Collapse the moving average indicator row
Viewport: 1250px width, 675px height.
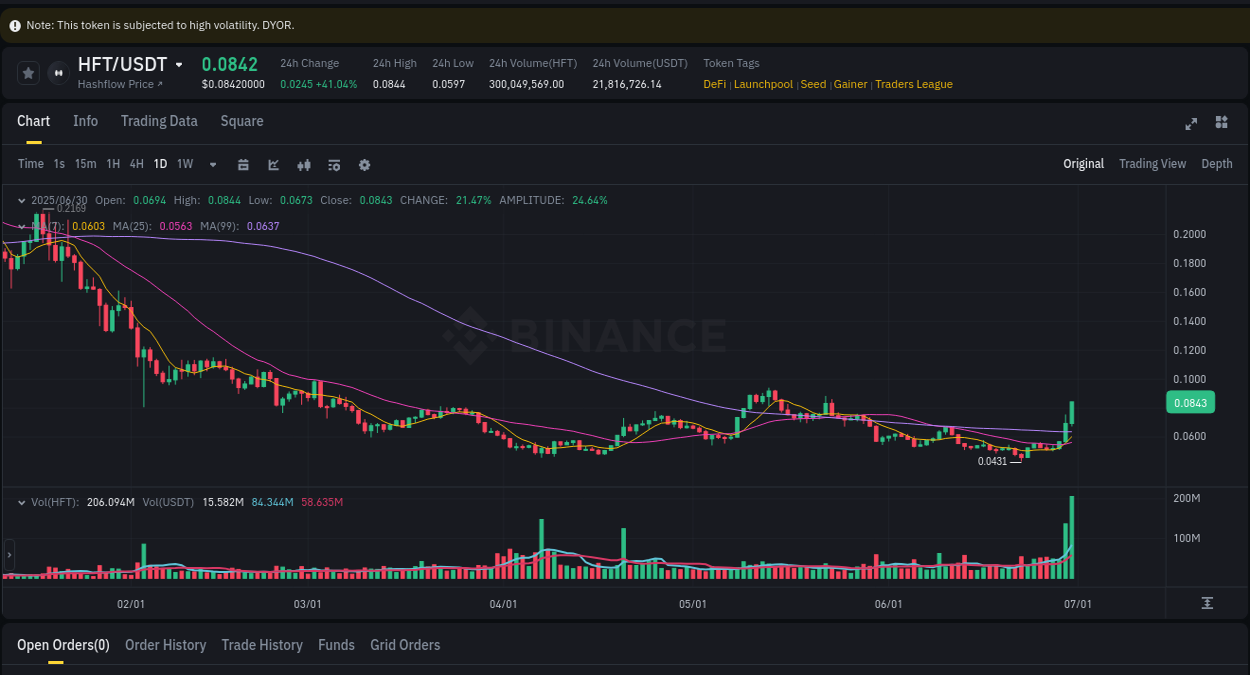(22, 226)
